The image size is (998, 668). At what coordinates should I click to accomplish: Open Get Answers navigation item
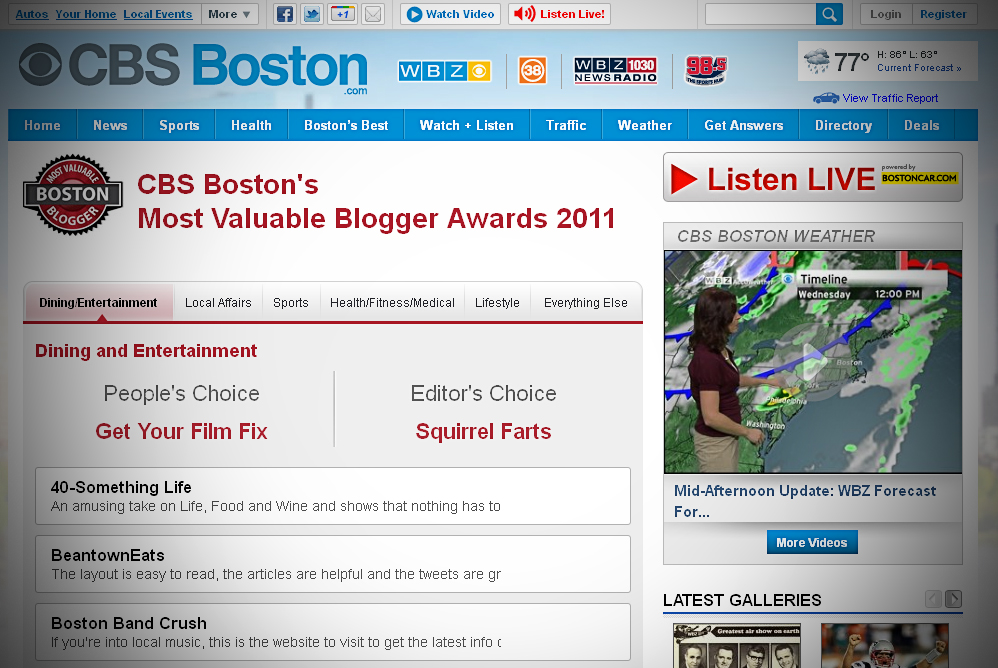pyautogui.click(x=743, y=125)
